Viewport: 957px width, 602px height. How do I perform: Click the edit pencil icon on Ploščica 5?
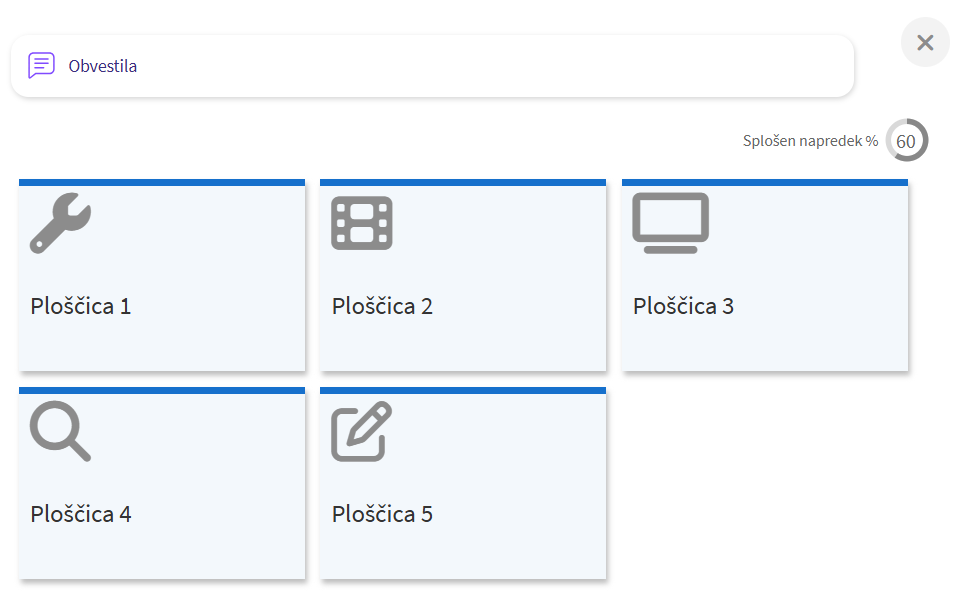pos(362,431)
